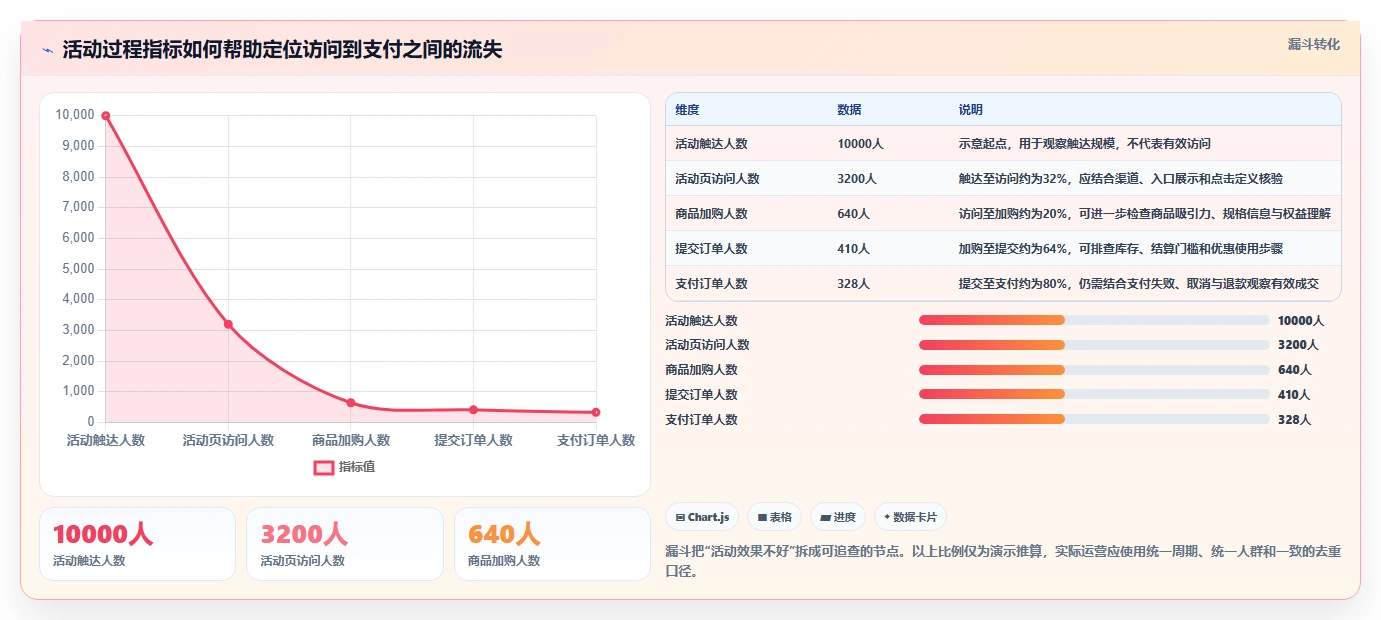Click the 提交订单人数 progress bar showing 410人
Image resolution: width=1381 pixels, height=620 pixels.
(x=1094, y=394)
